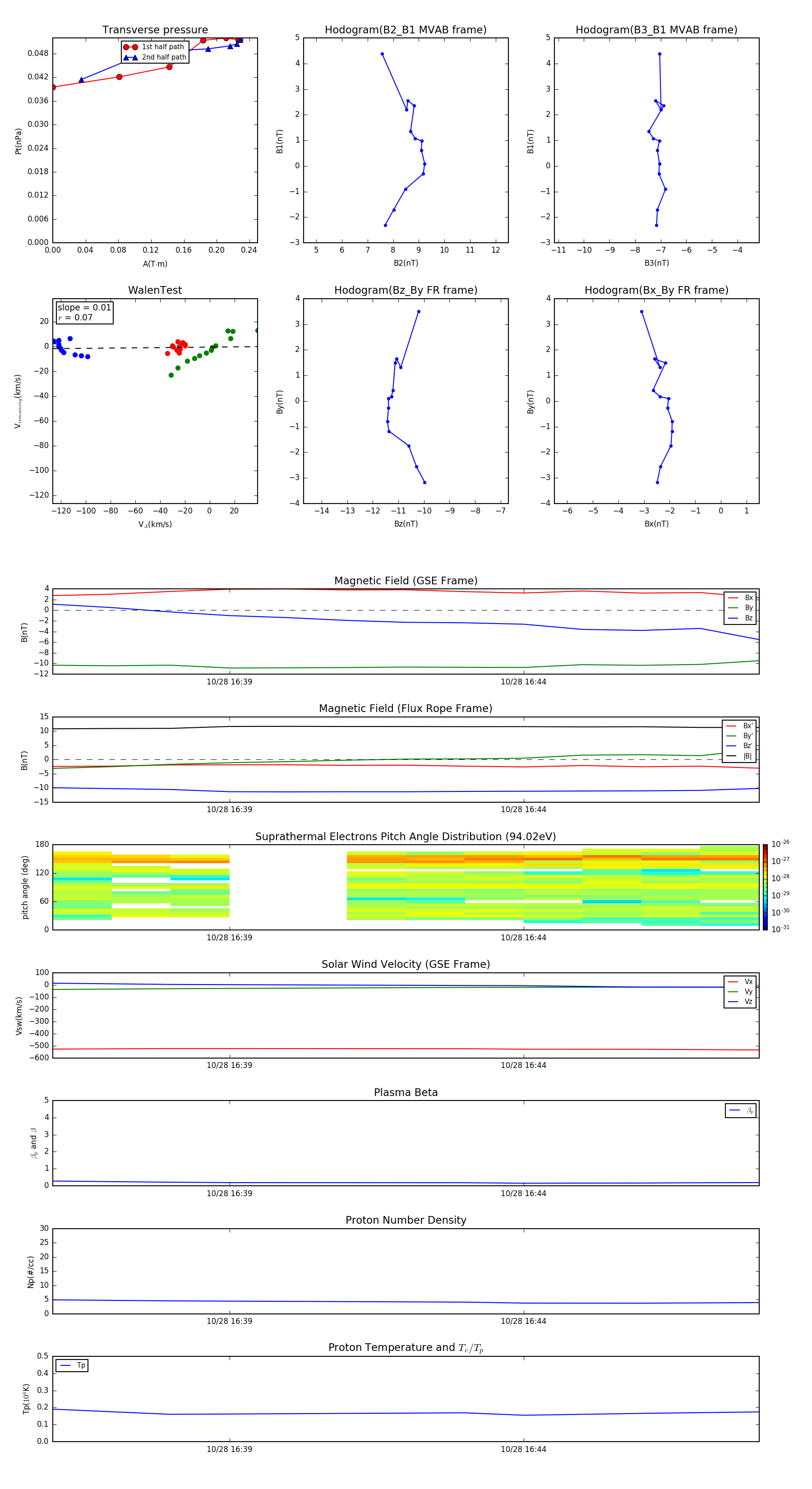Click the 'Tp' legend in temperature plot

(x=72, y=1365)
